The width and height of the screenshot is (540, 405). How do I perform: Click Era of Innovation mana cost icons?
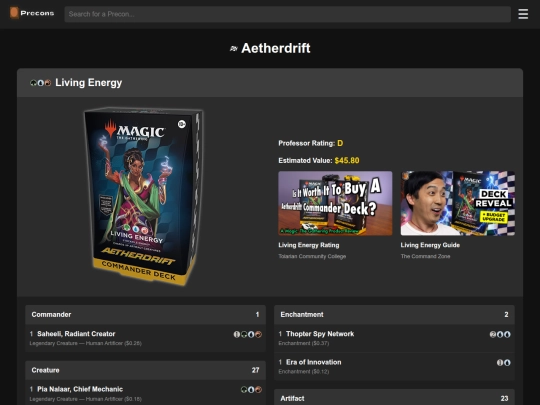(503, 362)
